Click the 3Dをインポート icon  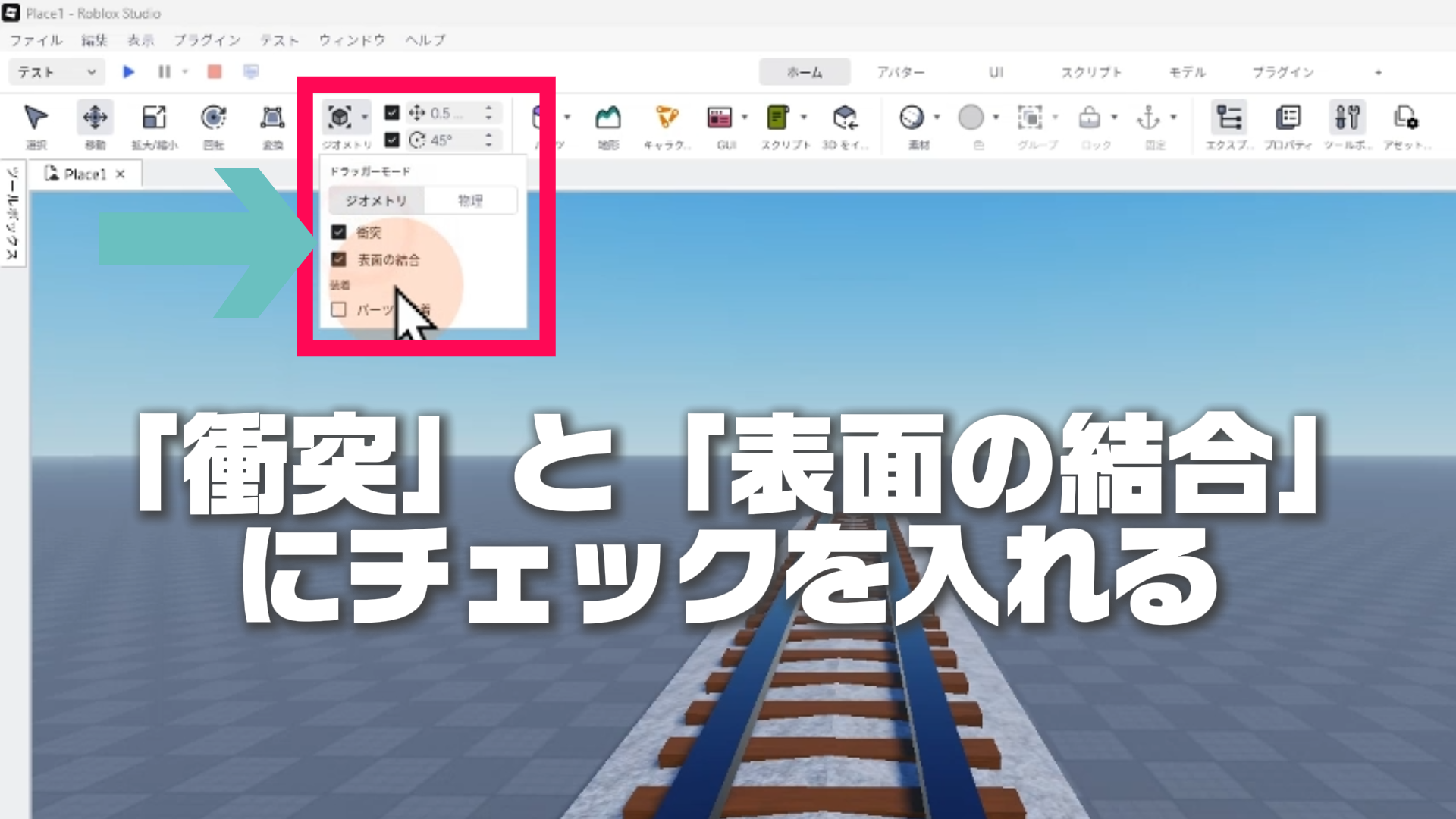point(845,118)
